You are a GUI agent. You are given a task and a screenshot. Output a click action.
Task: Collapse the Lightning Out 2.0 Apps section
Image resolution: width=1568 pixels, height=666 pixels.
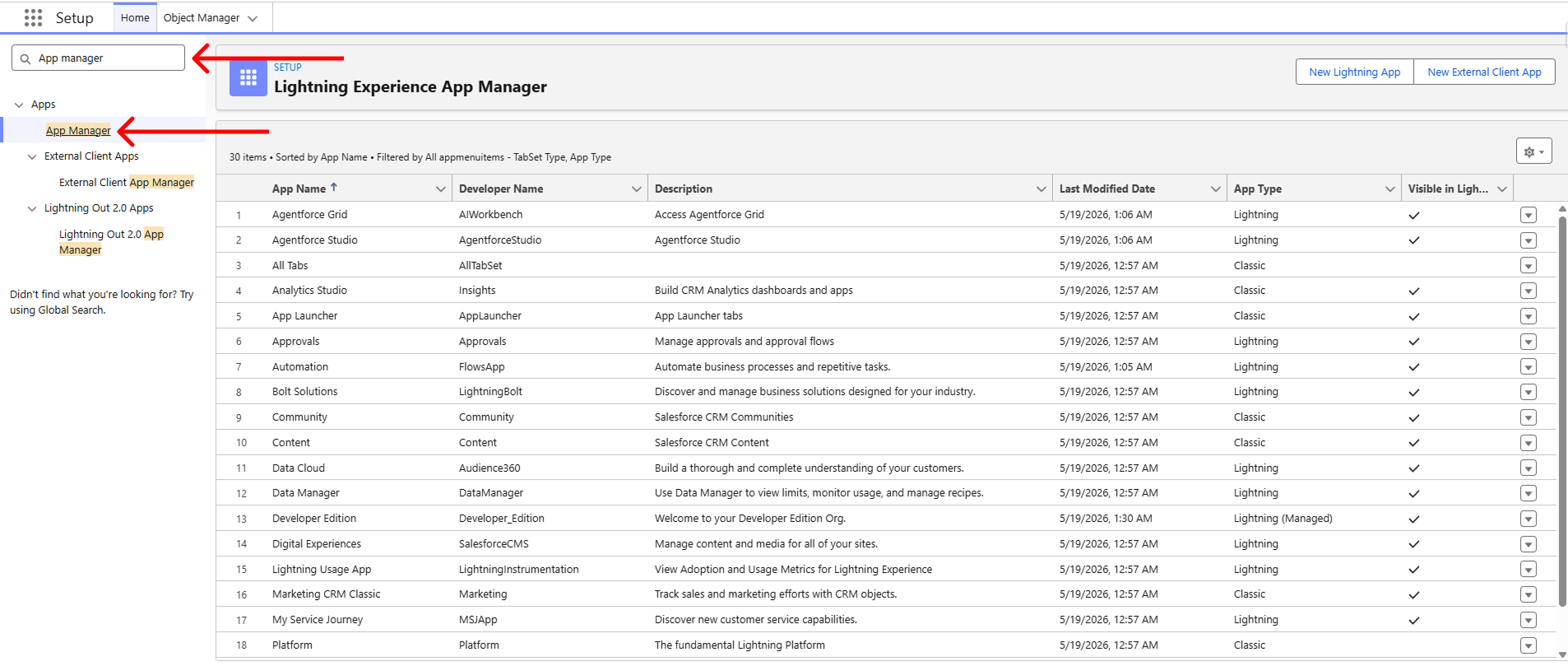tap(32, 208)
